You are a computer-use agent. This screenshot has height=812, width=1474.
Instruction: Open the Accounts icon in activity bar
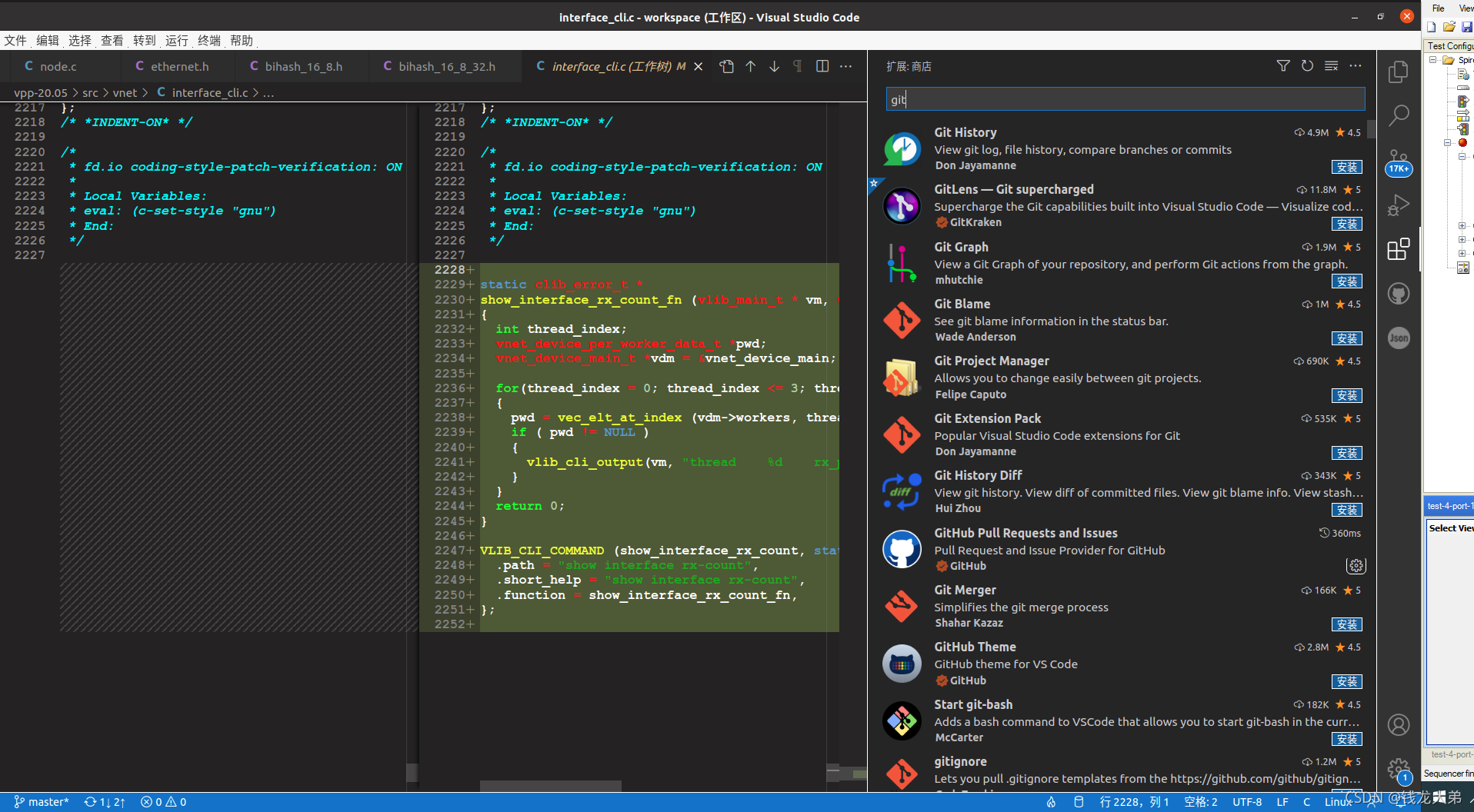(x=1399, y=724)
